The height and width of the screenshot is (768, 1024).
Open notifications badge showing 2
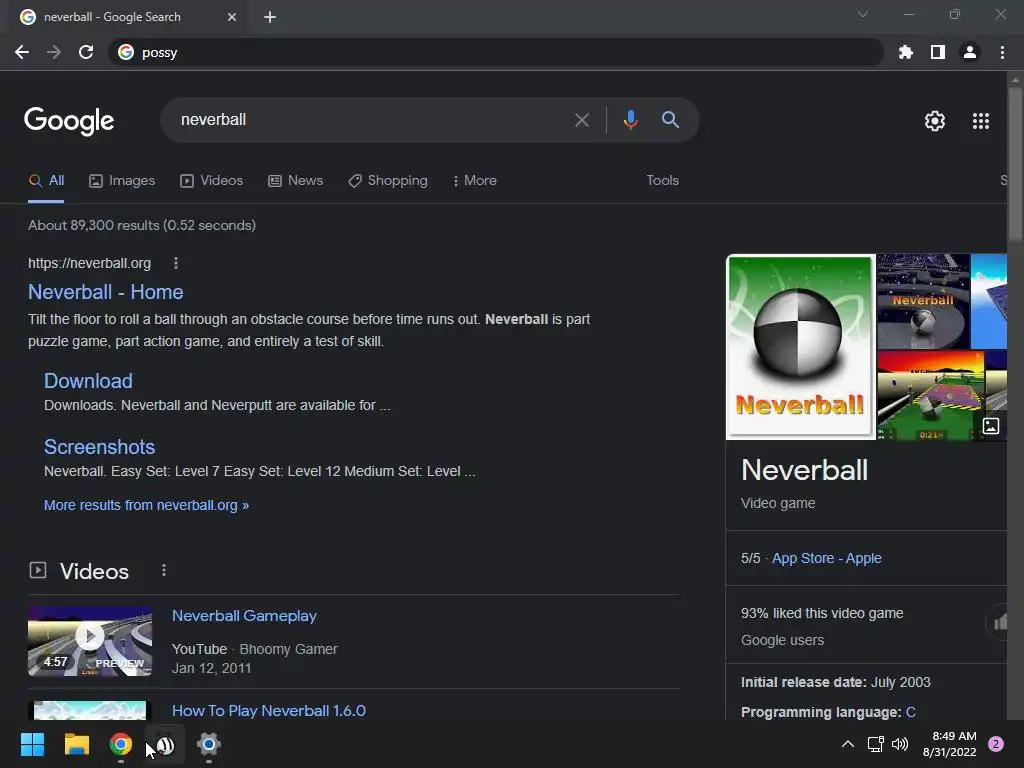pyautogui.click(x=996, y=744)
